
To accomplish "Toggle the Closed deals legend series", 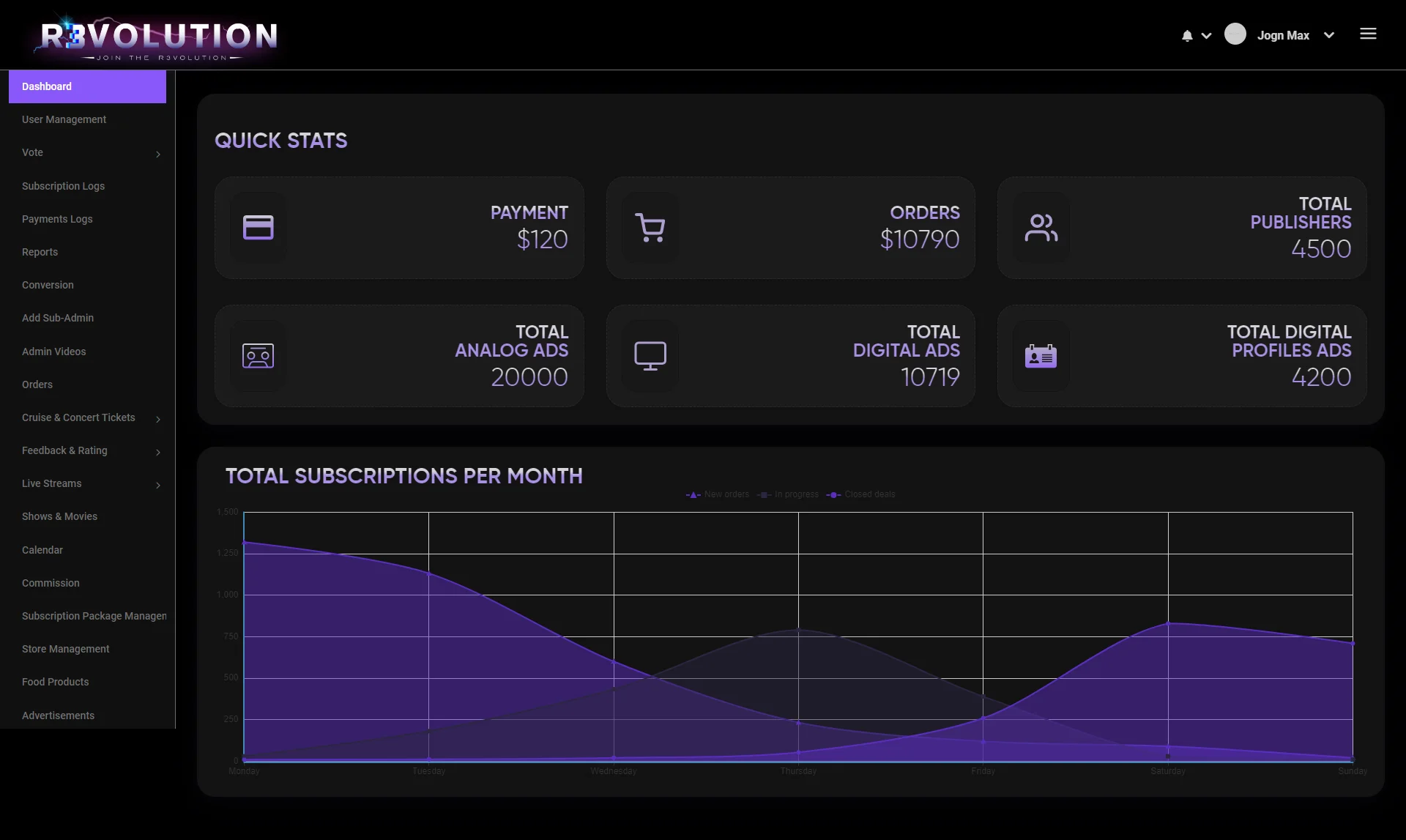I will point(861,495).
